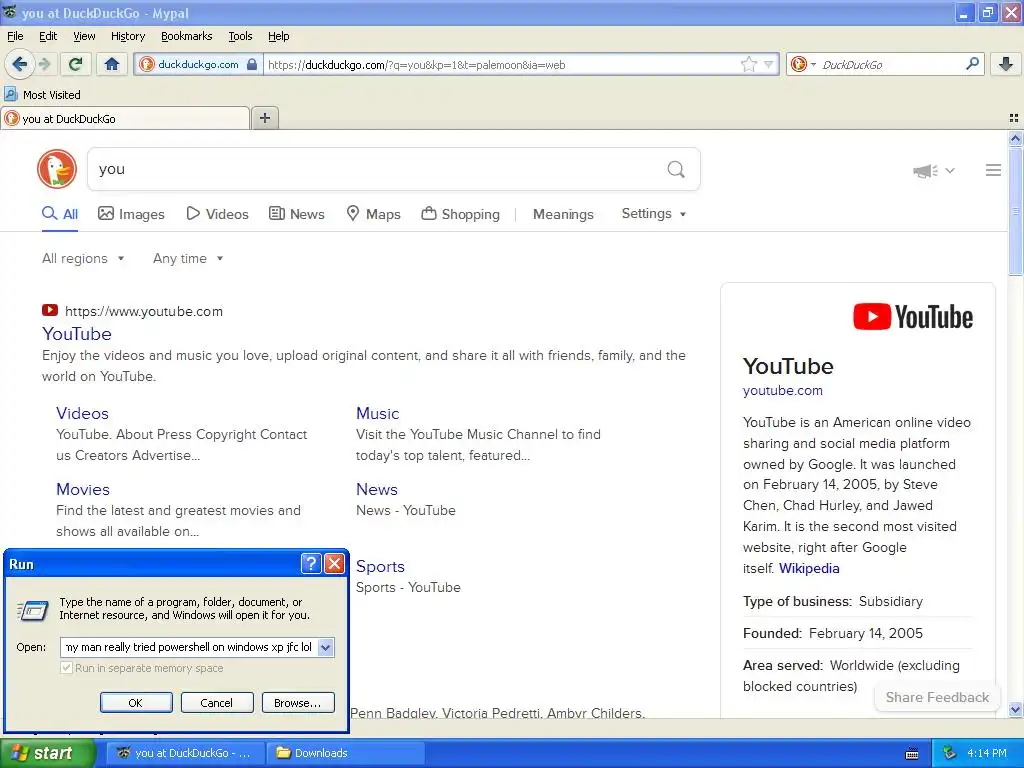
Task: Click the Share Feedback button
Action: (937, 697)
